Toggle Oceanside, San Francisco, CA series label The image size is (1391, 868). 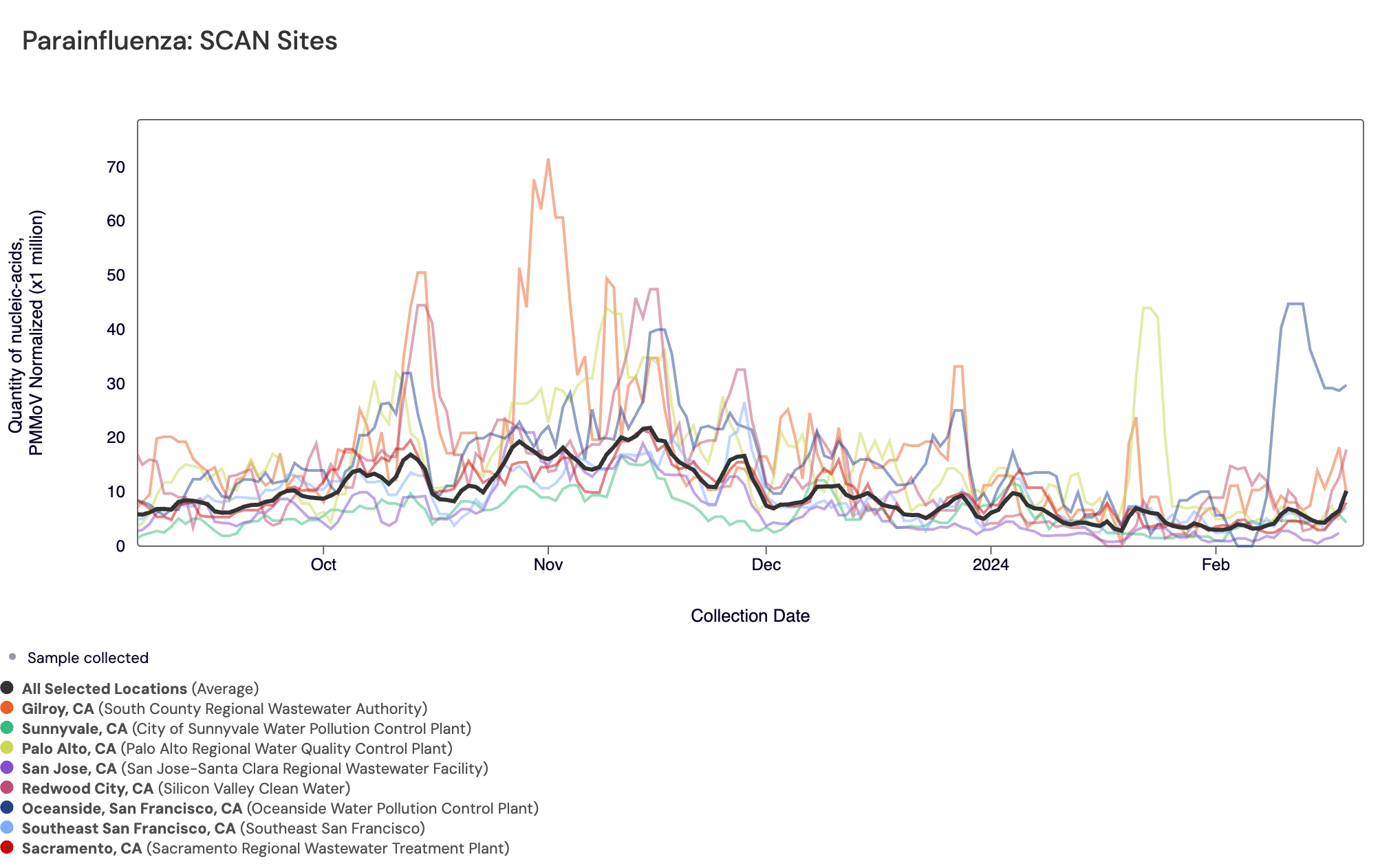132,808
